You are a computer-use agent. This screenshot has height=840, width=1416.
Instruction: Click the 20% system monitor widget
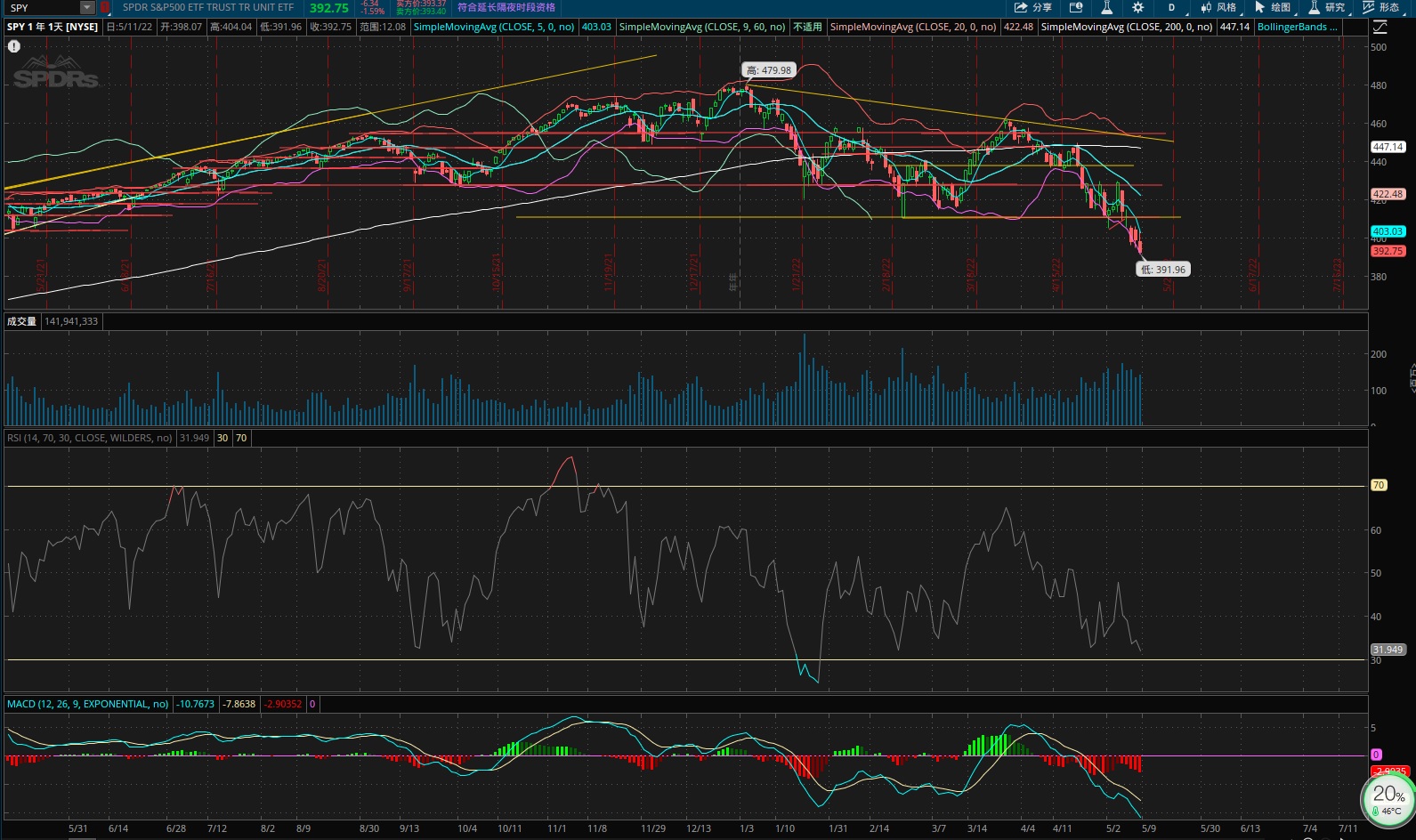[x=1388, y=798]
